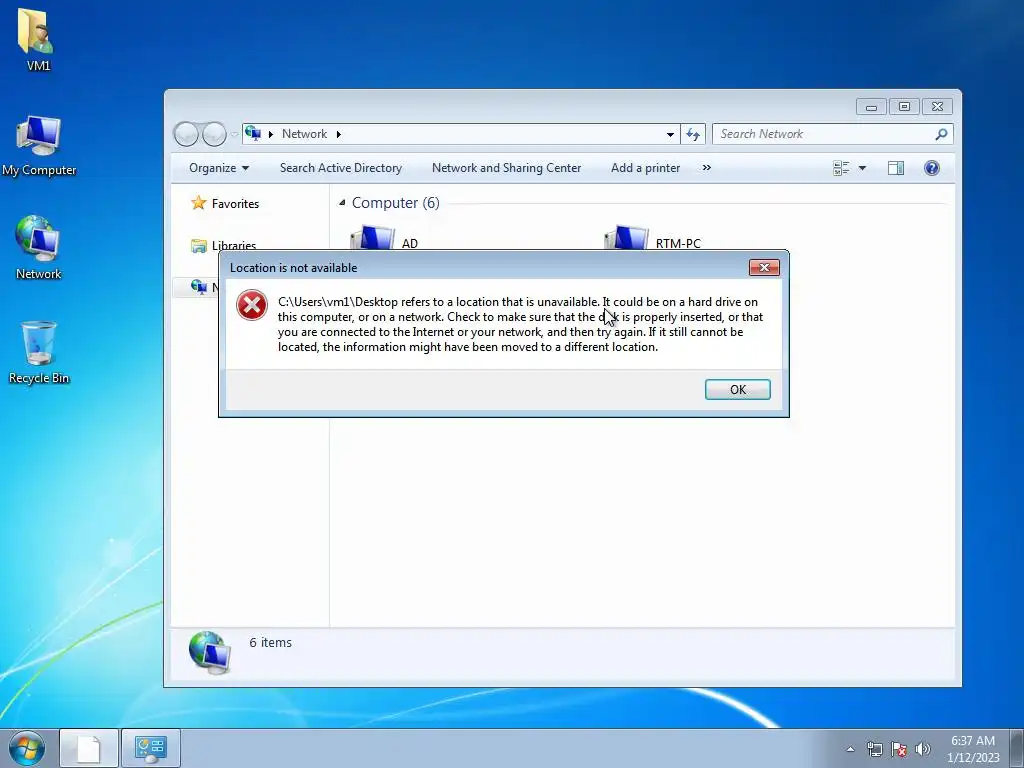
Task: Open Network and Sharing Center
Action: point(506,168)
